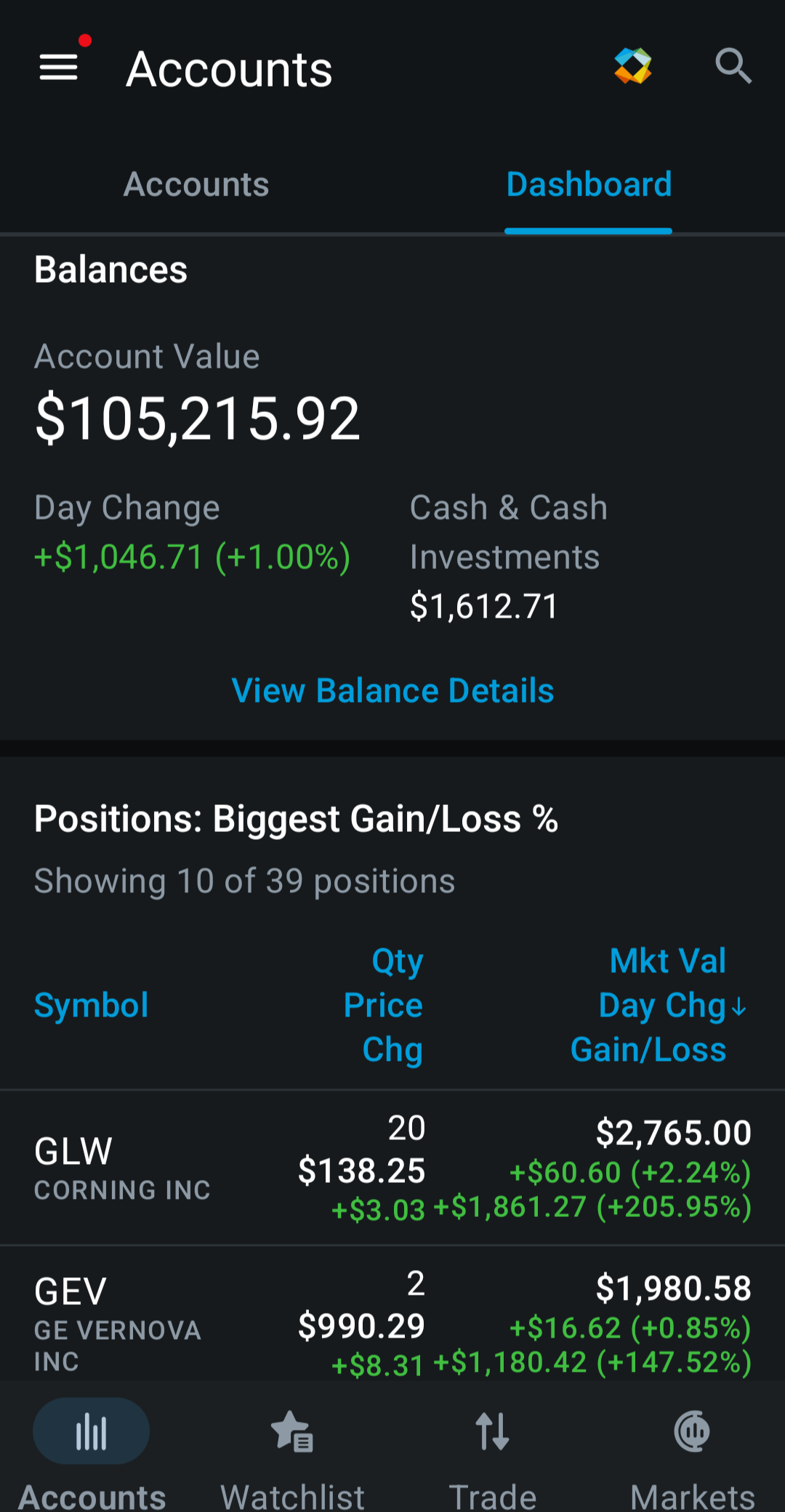The width and height of the screenshot is (785, 1512).
Task: Tap the Accounts bar chart icon
Action: coord(92,1431)
